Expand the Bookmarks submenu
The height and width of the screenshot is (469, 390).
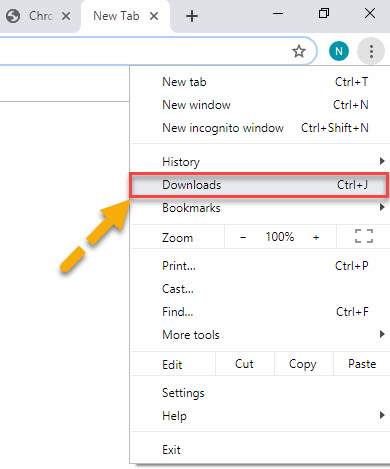coord(260,208)
